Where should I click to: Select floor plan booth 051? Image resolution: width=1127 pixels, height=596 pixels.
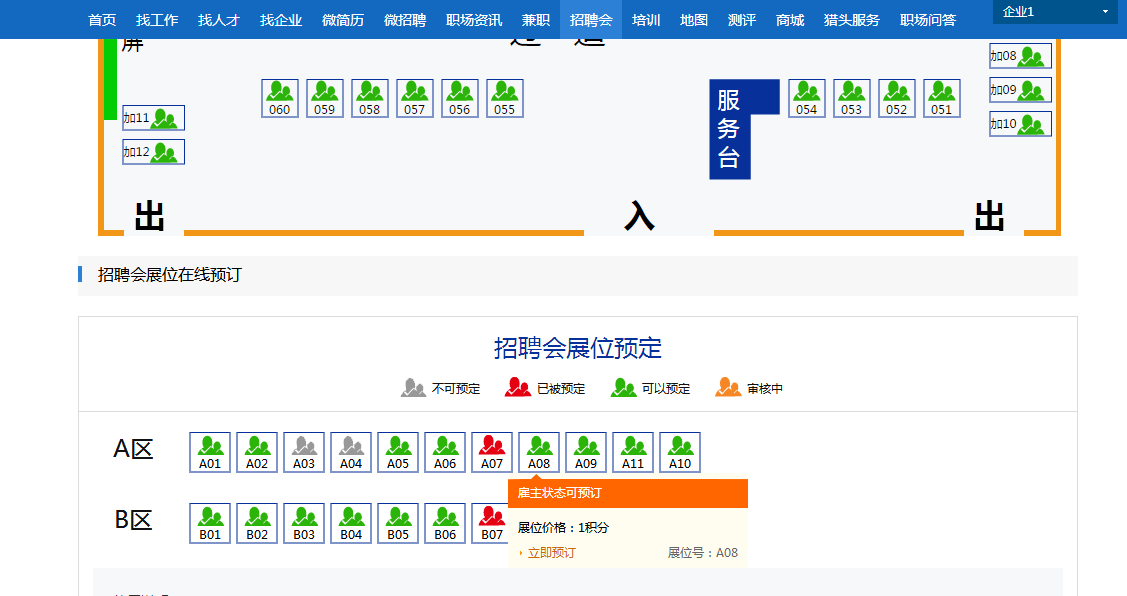pyautogui.click(x=942, y=98)
